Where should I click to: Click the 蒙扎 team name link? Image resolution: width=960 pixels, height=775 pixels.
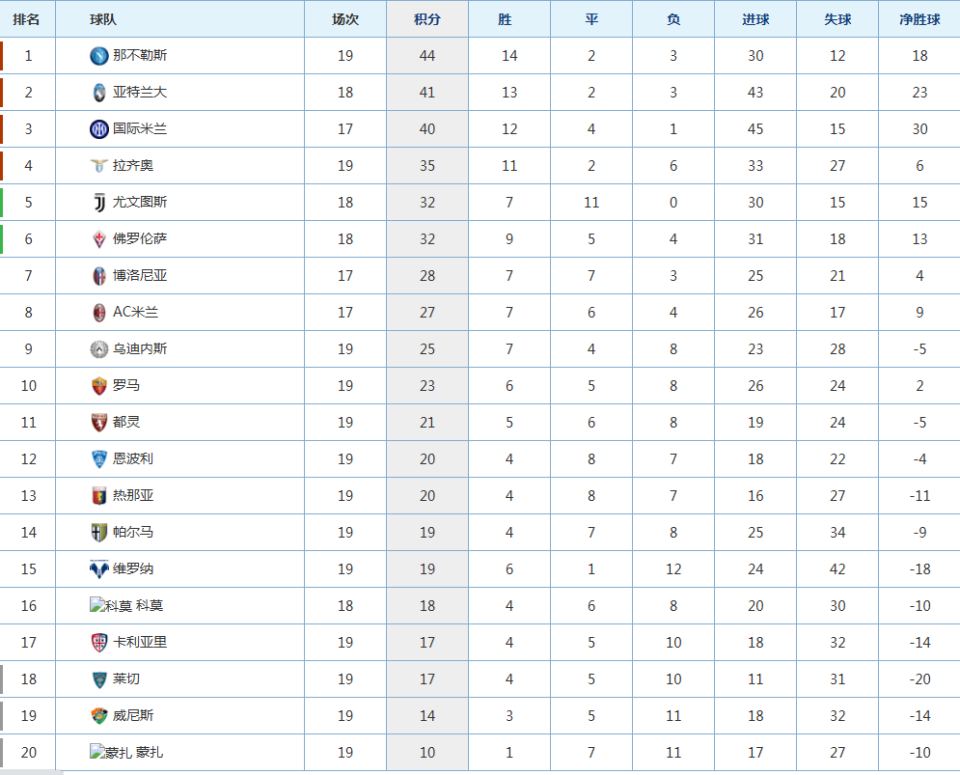coord(150,753)
